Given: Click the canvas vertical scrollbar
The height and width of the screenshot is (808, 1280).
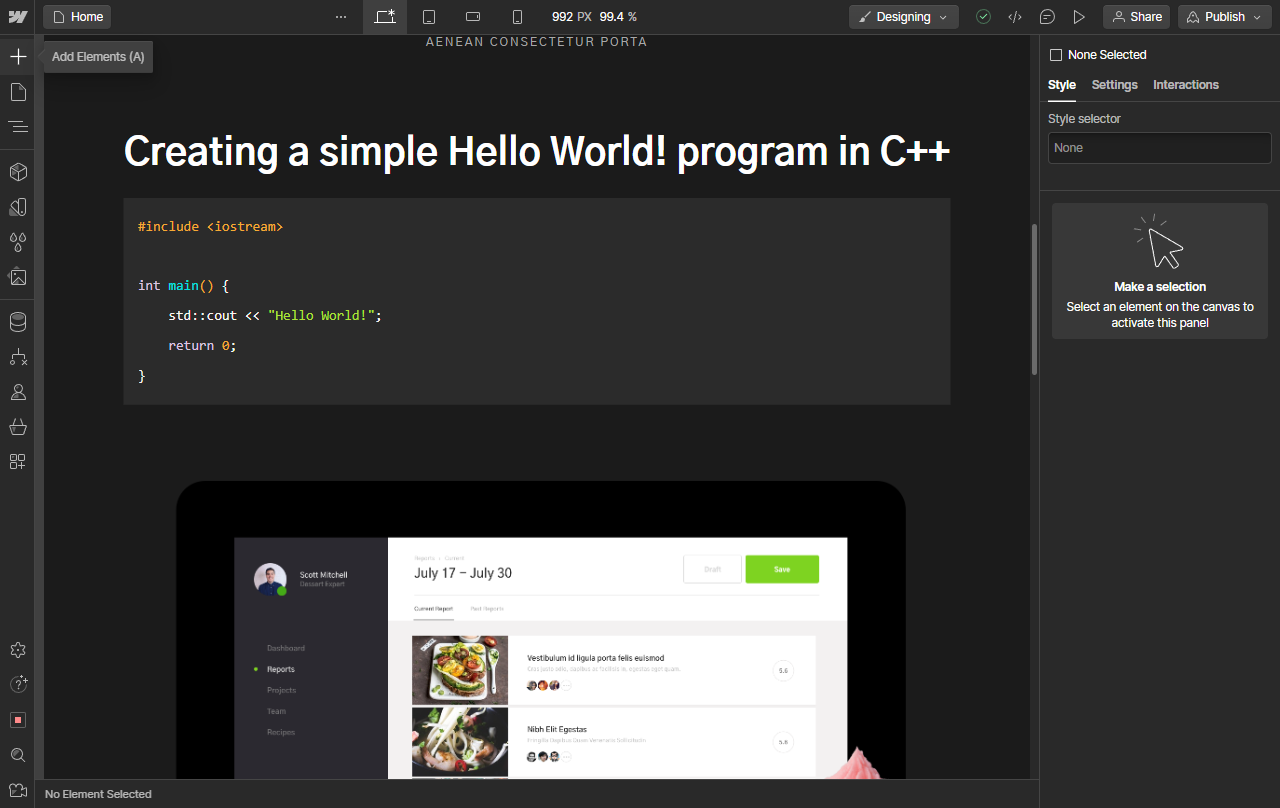Looking at the screenshot, I should (1035, 299).
